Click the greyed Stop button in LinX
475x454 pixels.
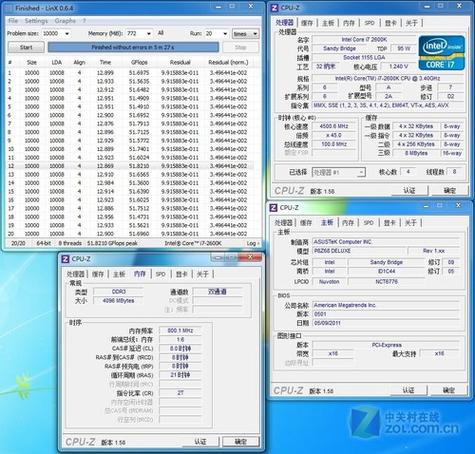(x=240, y=47)
